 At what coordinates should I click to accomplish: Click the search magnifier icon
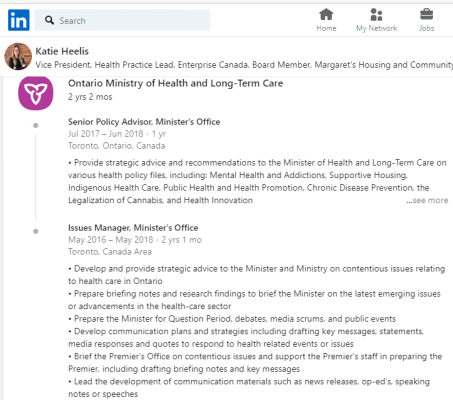[x=49, y=20]
